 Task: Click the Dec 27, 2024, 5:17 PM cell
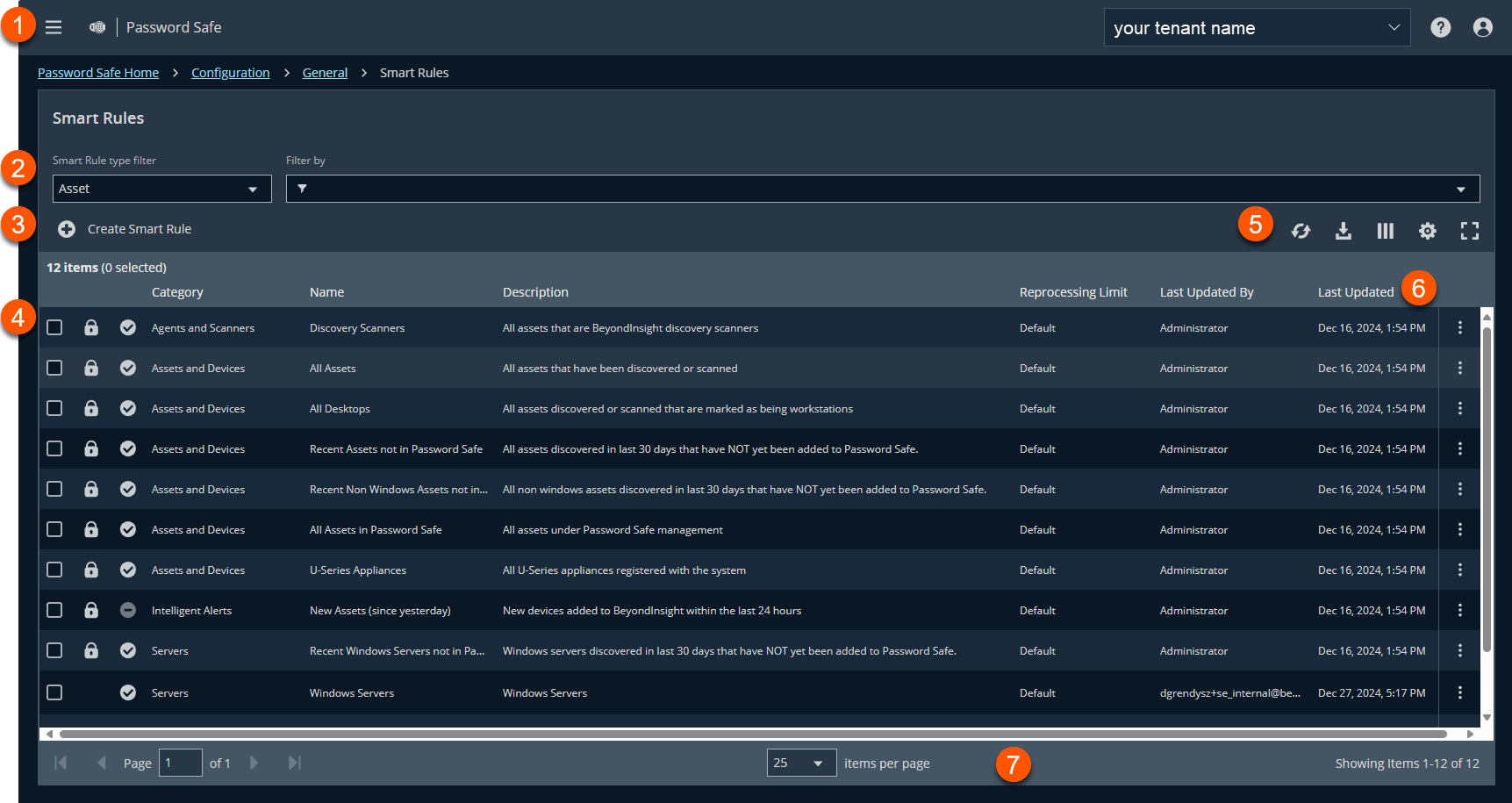click(x=1372, y=692)
